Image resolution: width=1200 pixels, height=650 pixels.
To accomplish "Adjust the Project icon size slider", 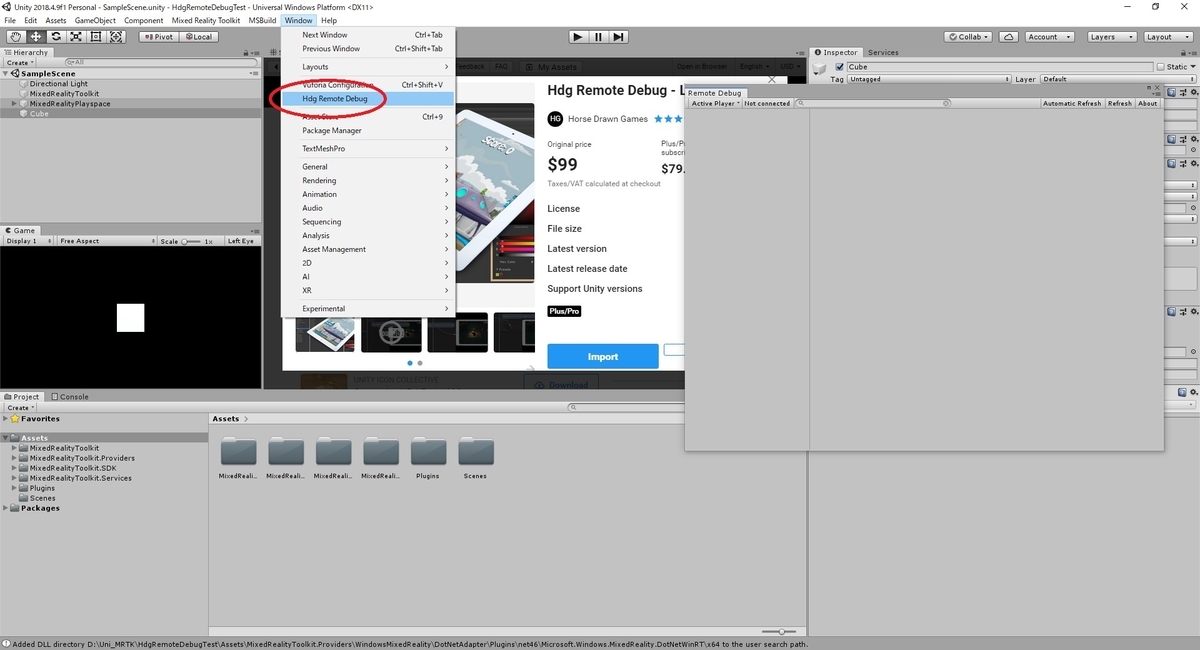I will click(x=781, y=632).
